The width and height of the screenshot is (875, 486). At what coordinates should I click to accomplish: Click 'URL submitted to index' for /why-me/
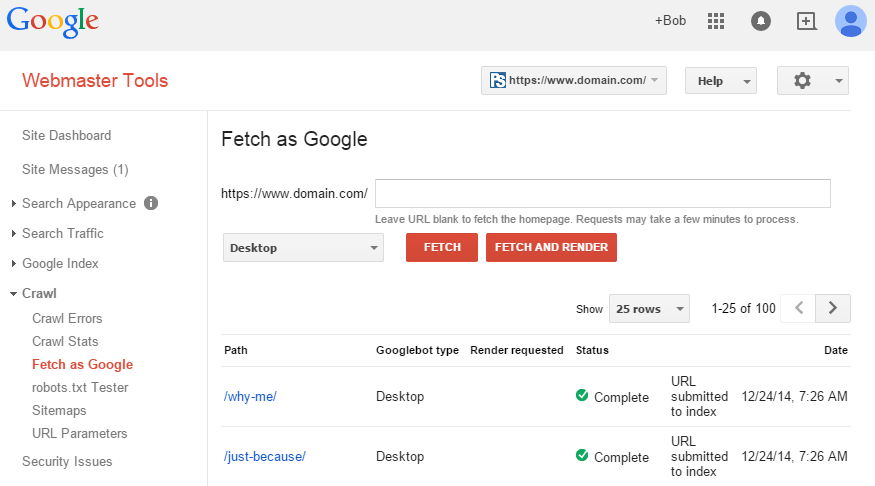tap(699, 397)
